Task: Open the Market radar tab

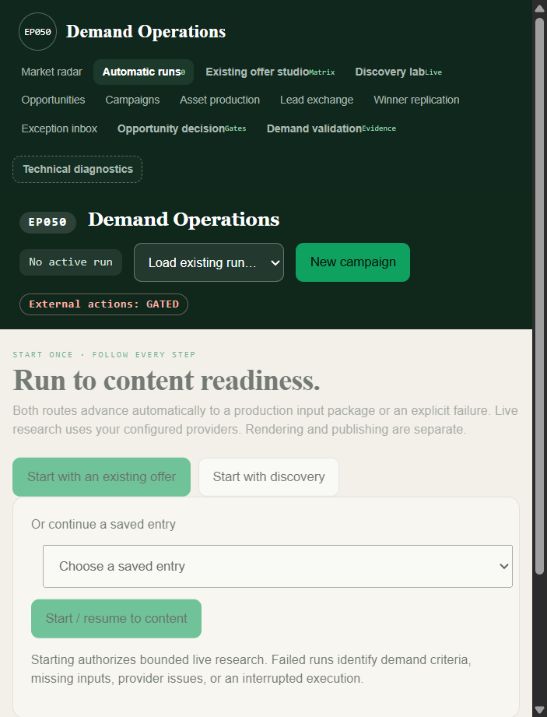Action: 52,72
